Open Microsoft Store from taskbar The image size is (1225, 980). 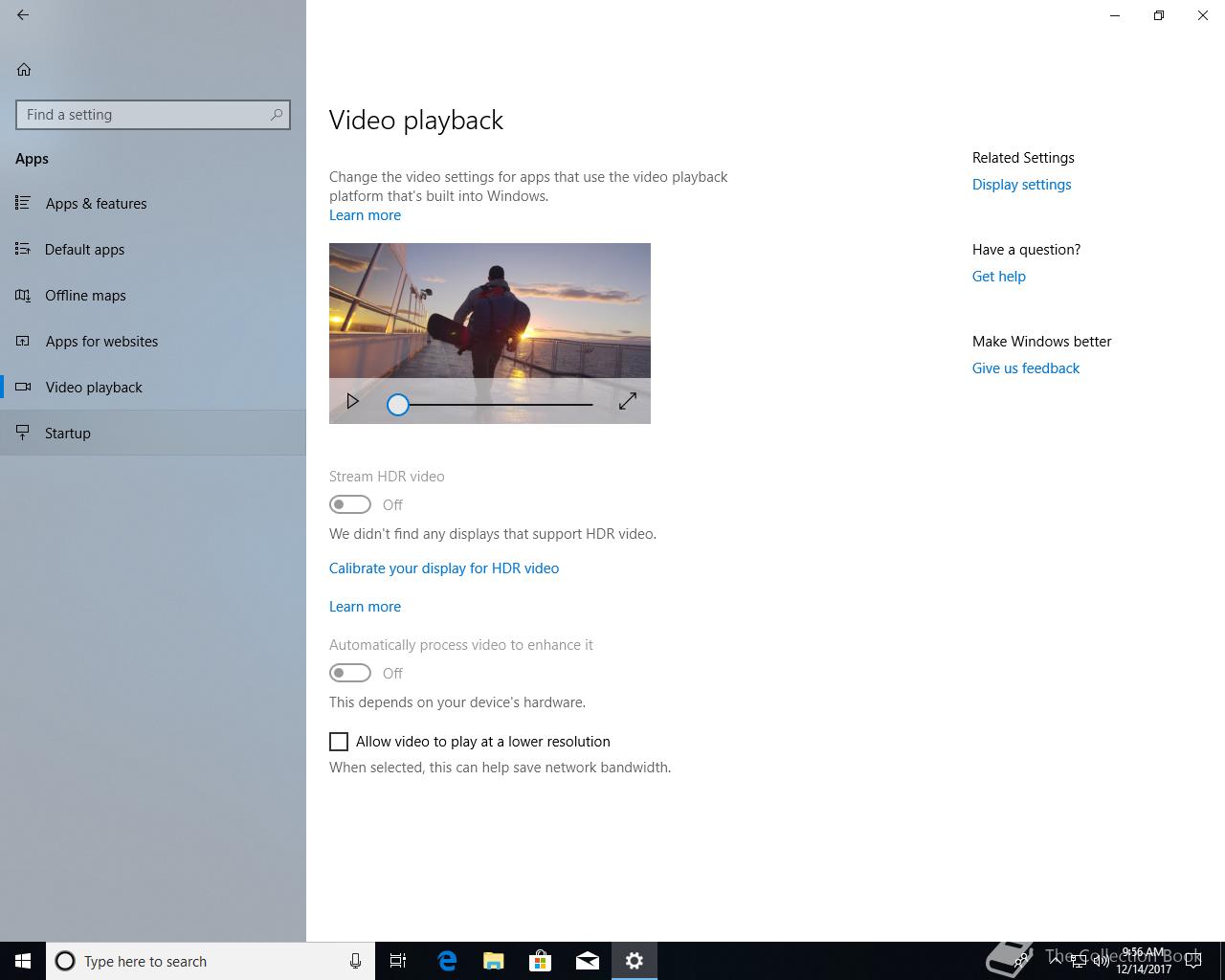tap(541, 961)
